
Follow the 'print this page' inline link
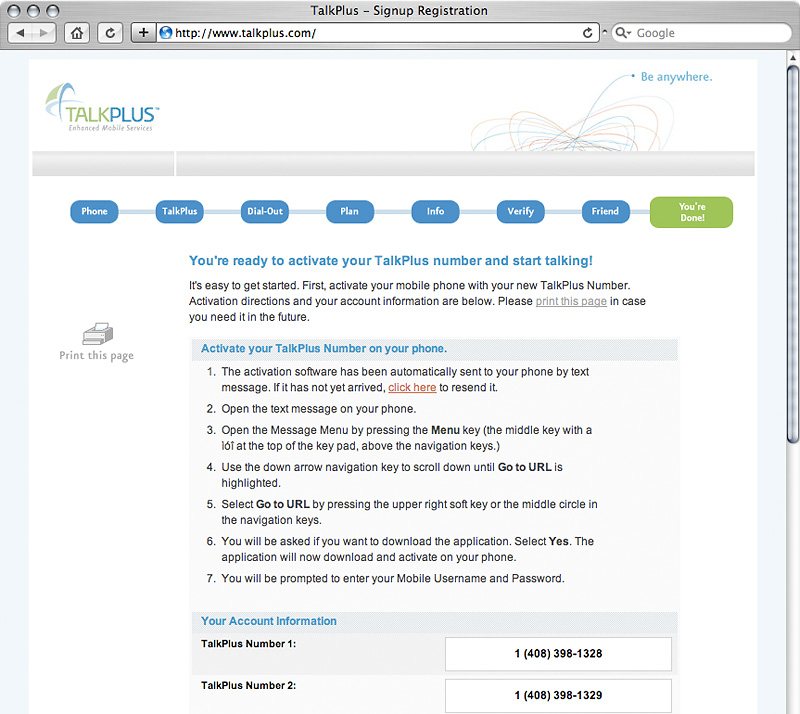click(571, 301)
